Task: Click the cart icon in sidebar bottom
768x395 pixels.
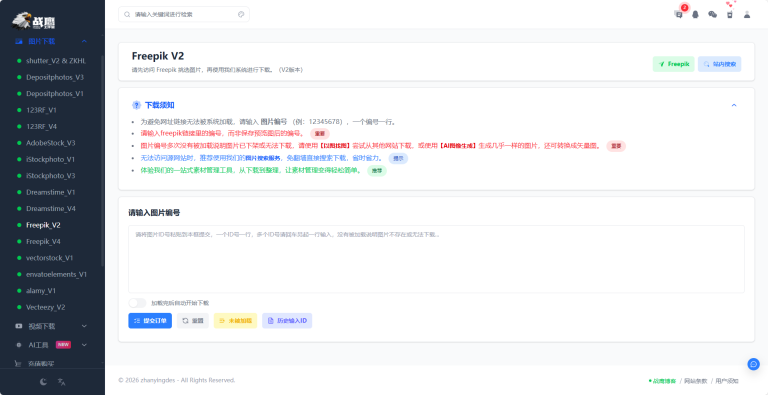Action: (x=19, y=364)
